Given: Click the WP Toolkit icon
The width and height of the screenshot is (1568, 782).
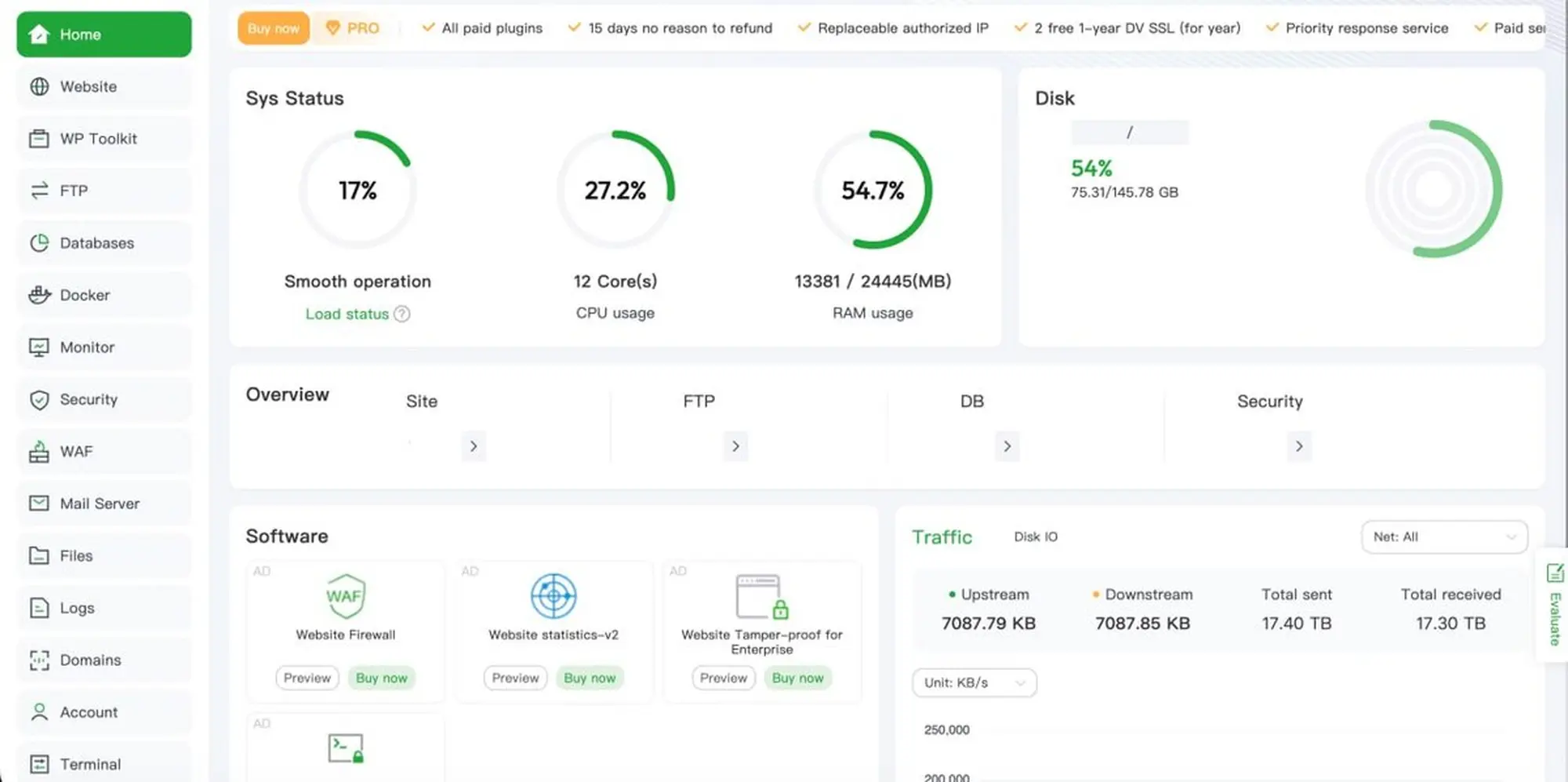Looking at the screenshot, I should coord(39,139).
